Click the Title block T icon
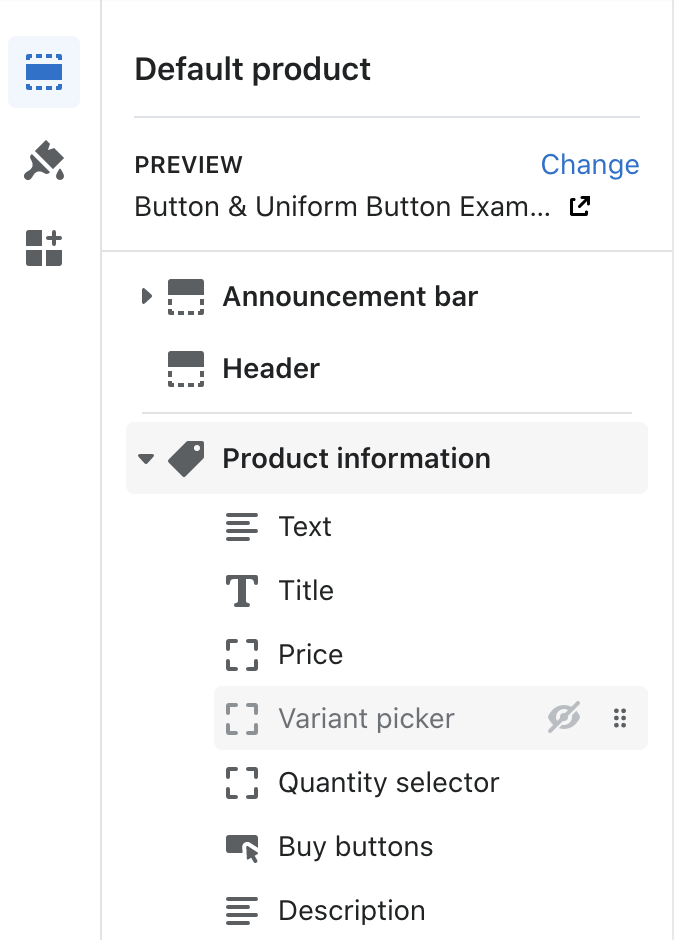The image size is (674, 940). click(242, 590)
